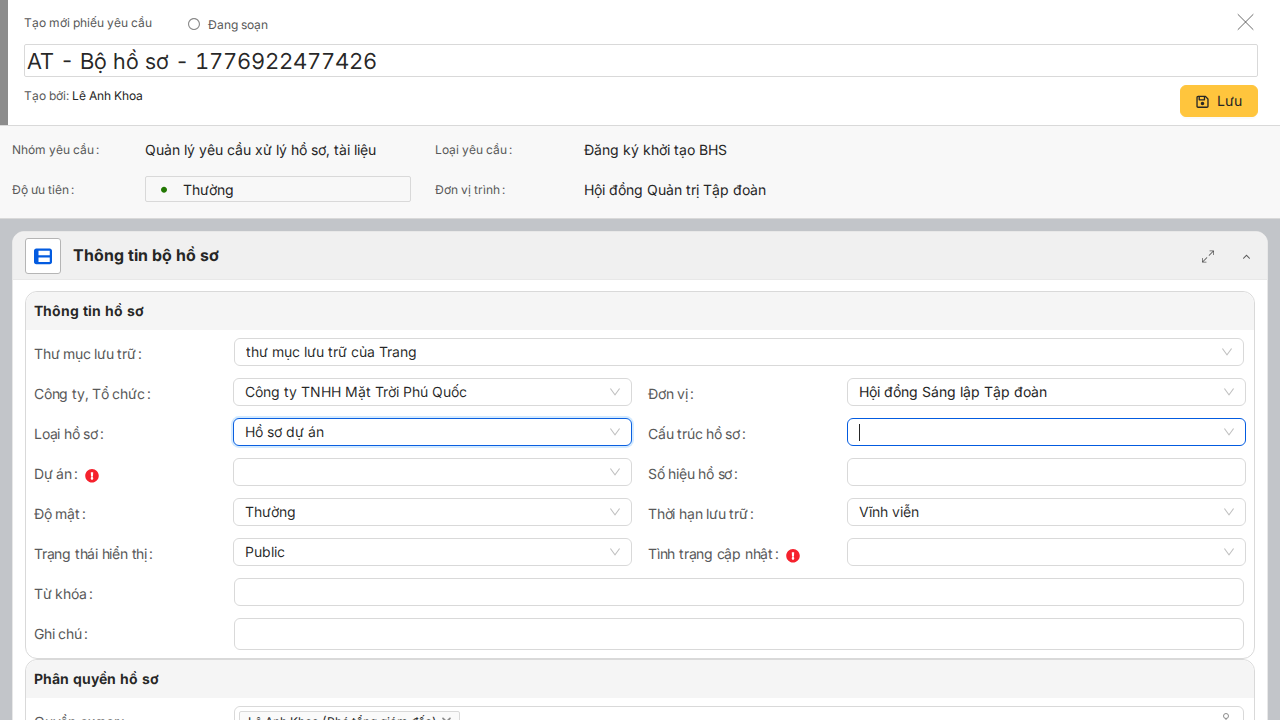Click the Lưu save button
The height and width of the screenshot is (720, 1280).
[1218, 101]
